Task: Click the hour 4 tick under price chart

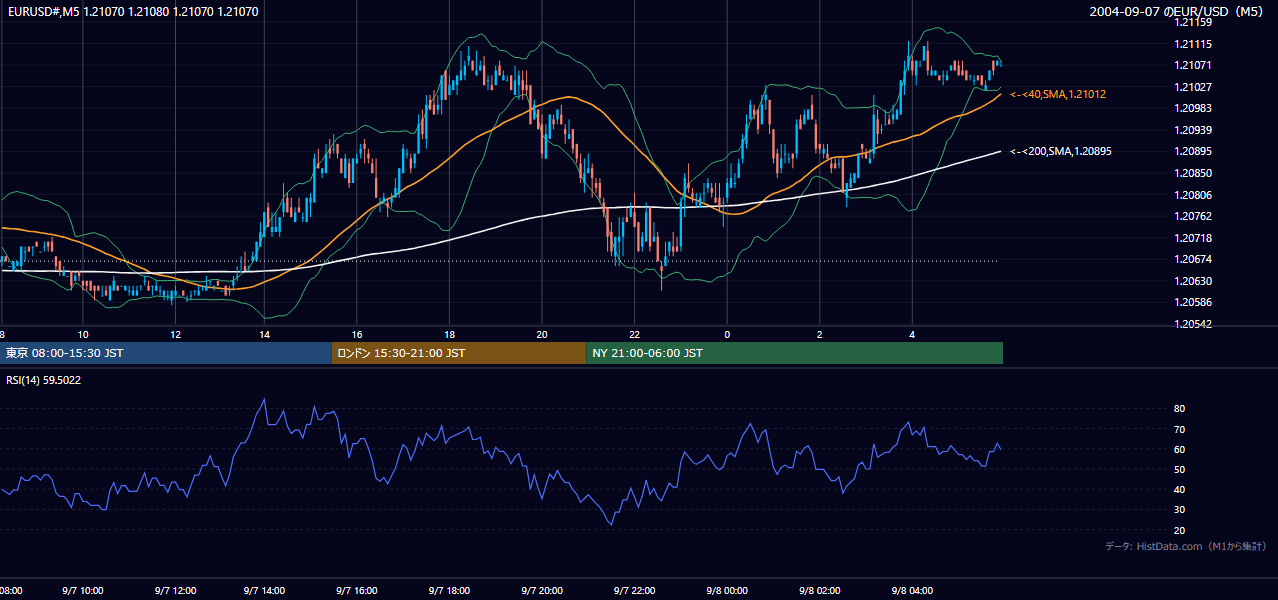Action: 912,334
